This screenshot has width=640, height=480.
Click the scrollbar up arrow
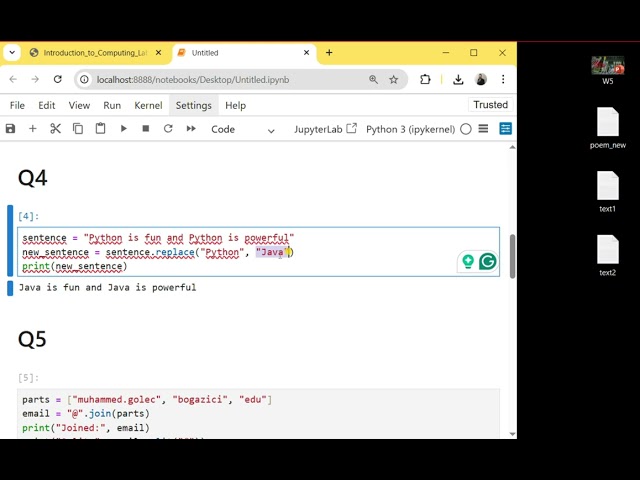click(512, 147)
